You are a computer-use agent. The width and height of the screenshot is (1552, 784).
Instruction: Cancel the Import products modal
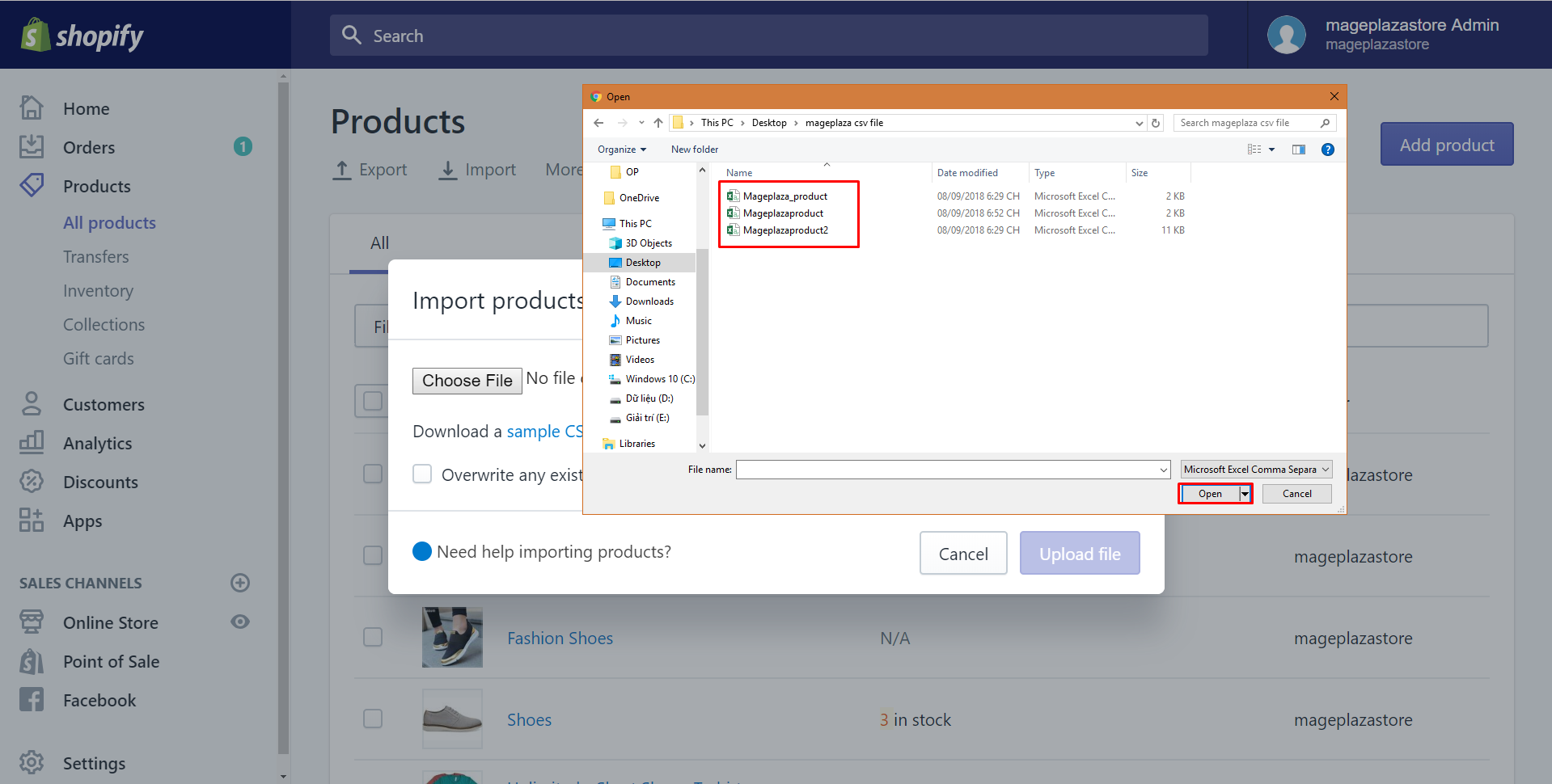tap(963, 554)
